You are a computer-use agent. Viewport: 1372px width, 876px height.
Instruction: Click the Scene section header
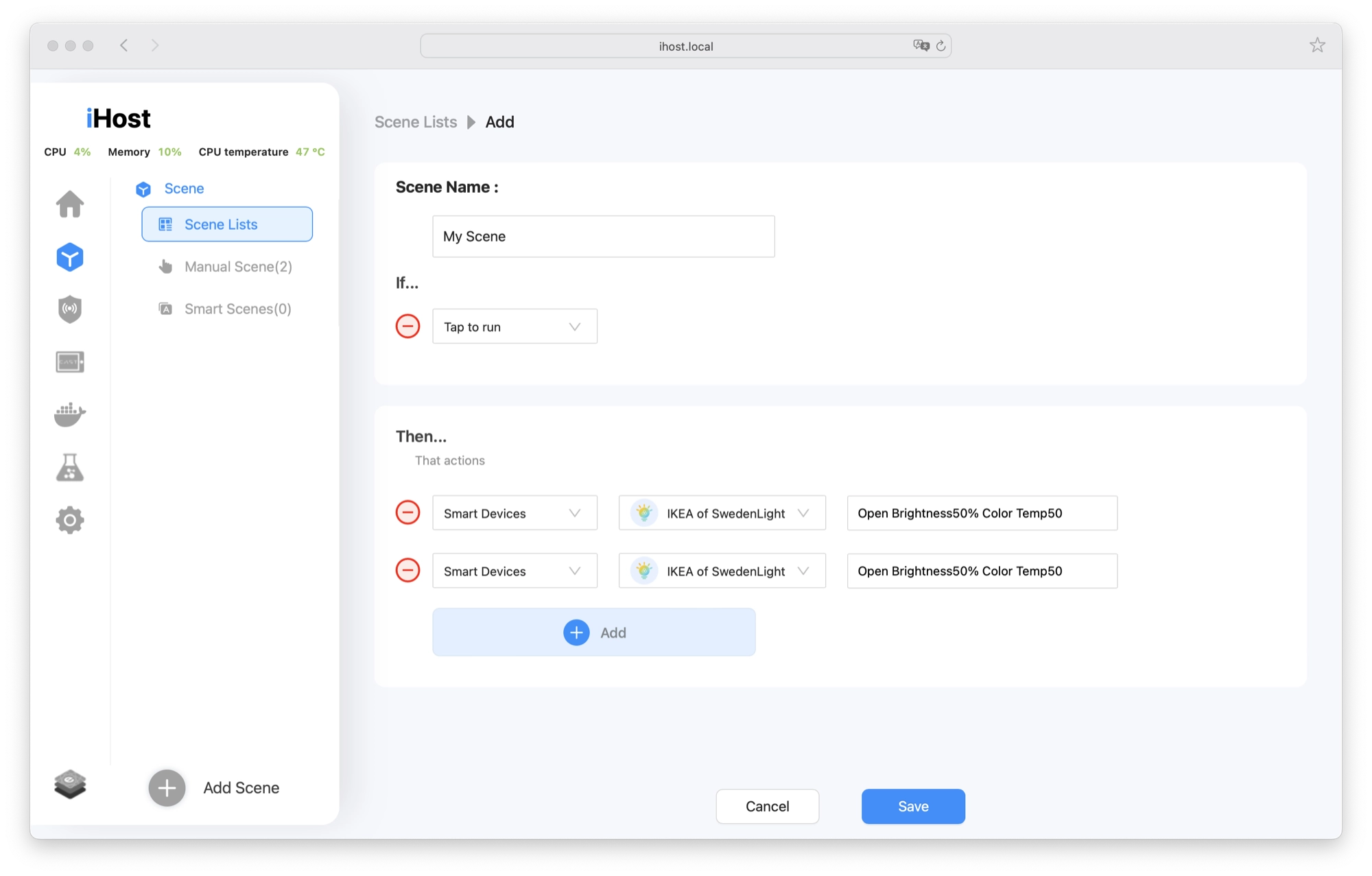click(x=184, y=189)
